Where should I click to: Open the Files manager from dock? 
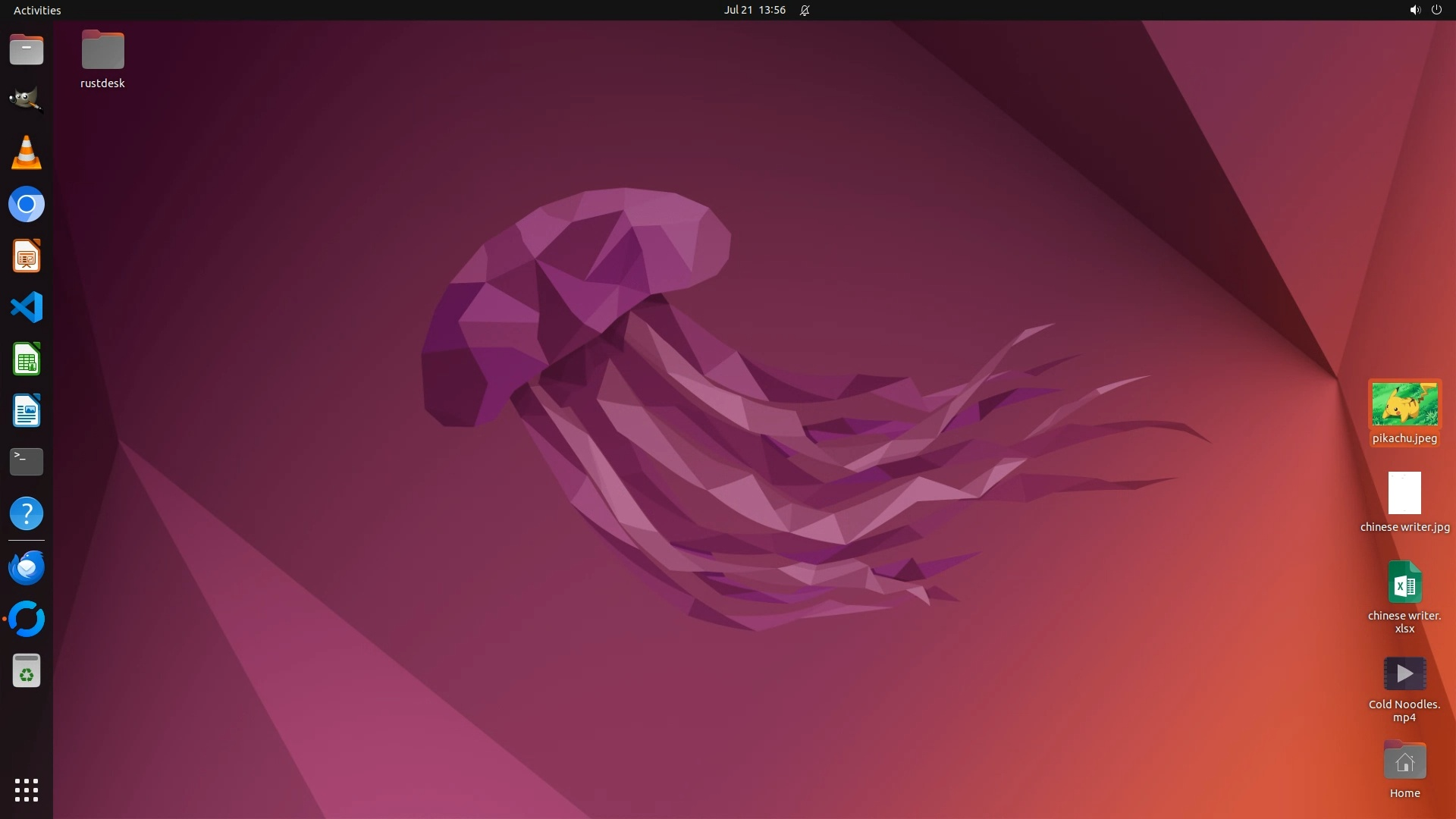tap(26, 50)
